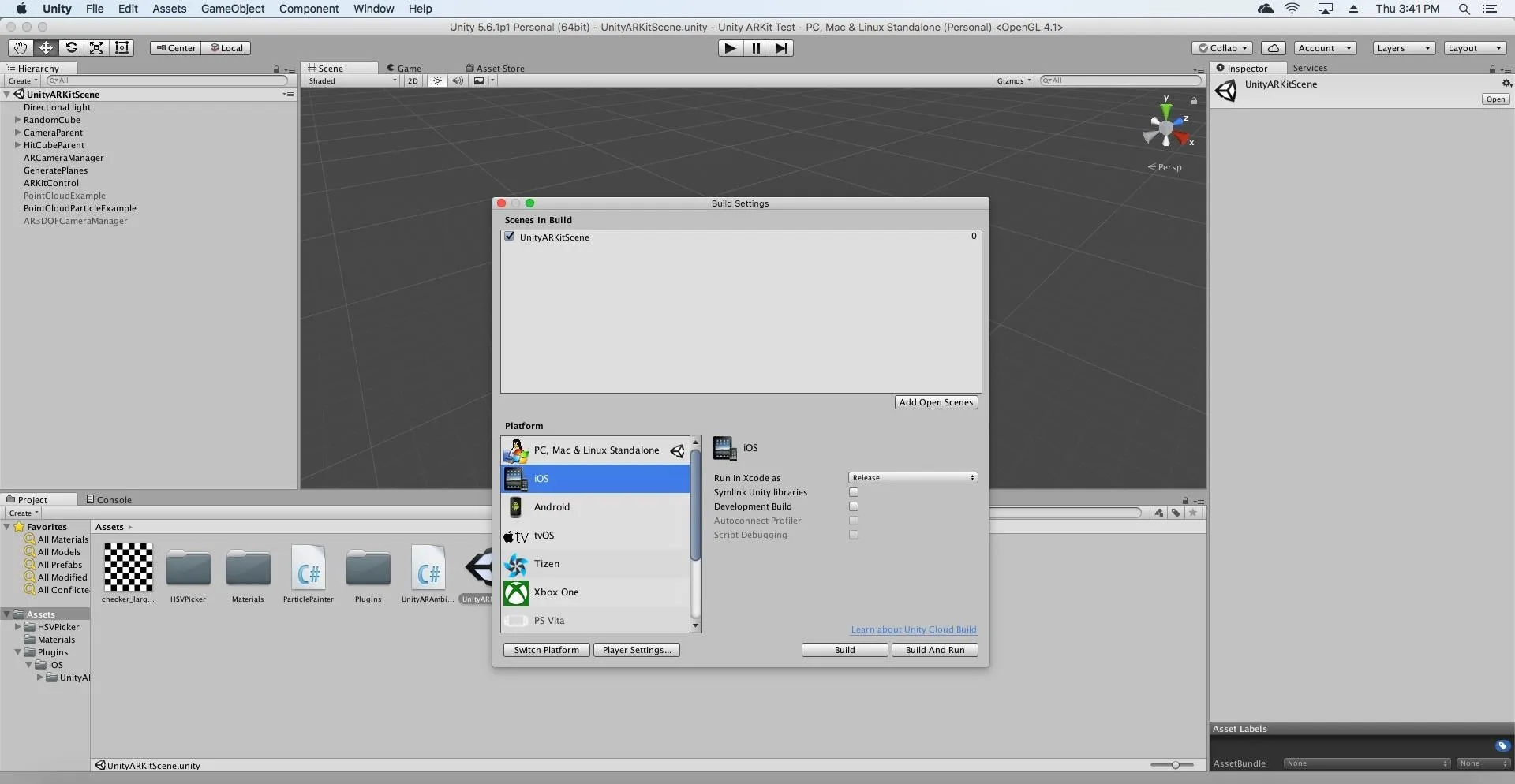Start Play mode
The height and width of the screenshot is (784, 1515).
[731, 48]
